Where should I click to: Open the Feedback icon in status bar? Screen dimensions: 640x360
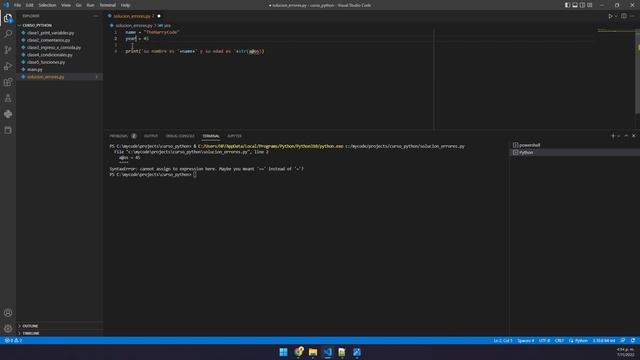tap(623, 340)
